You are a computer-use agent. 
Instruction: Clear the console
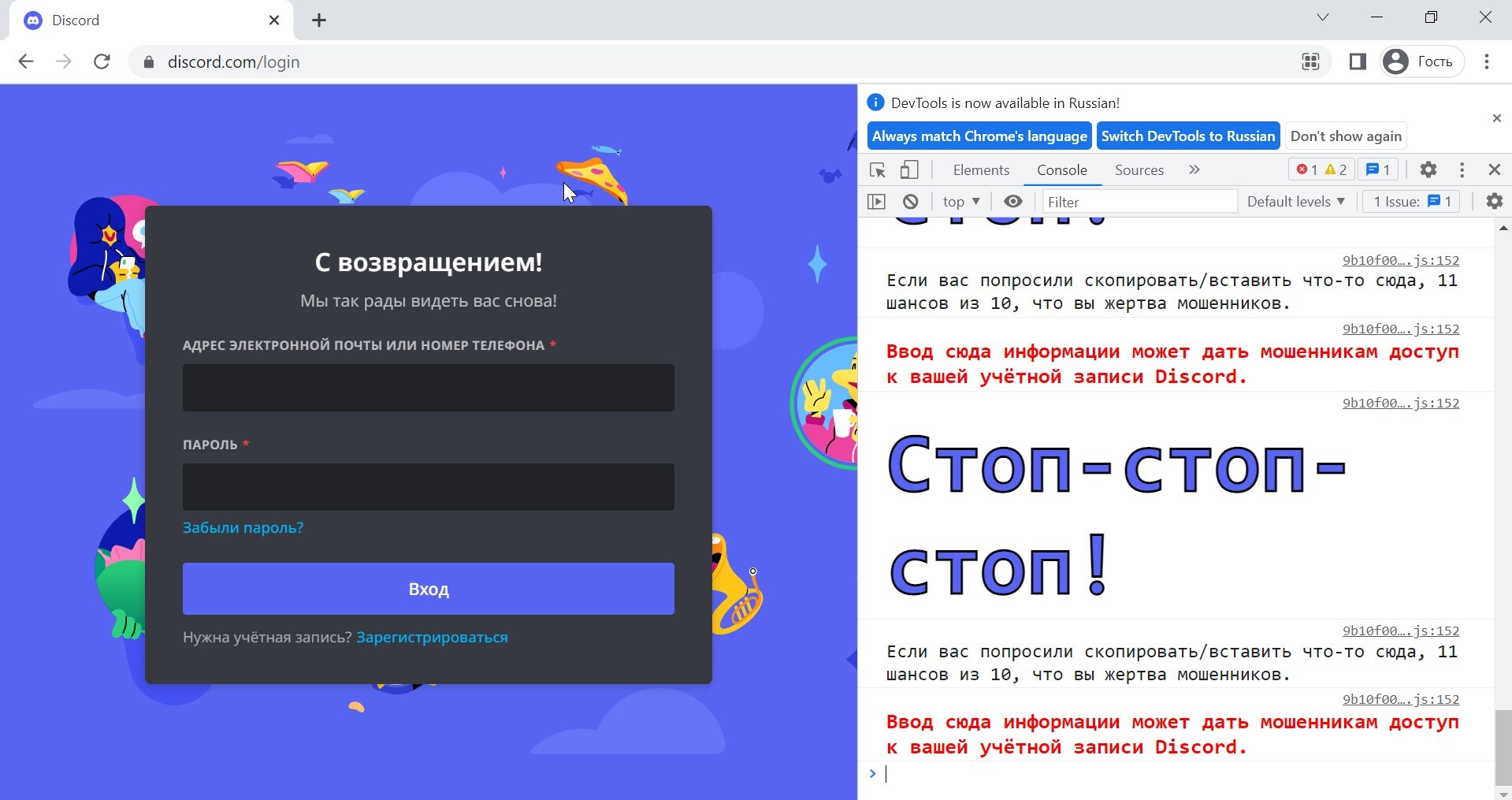tap(910, 202)
